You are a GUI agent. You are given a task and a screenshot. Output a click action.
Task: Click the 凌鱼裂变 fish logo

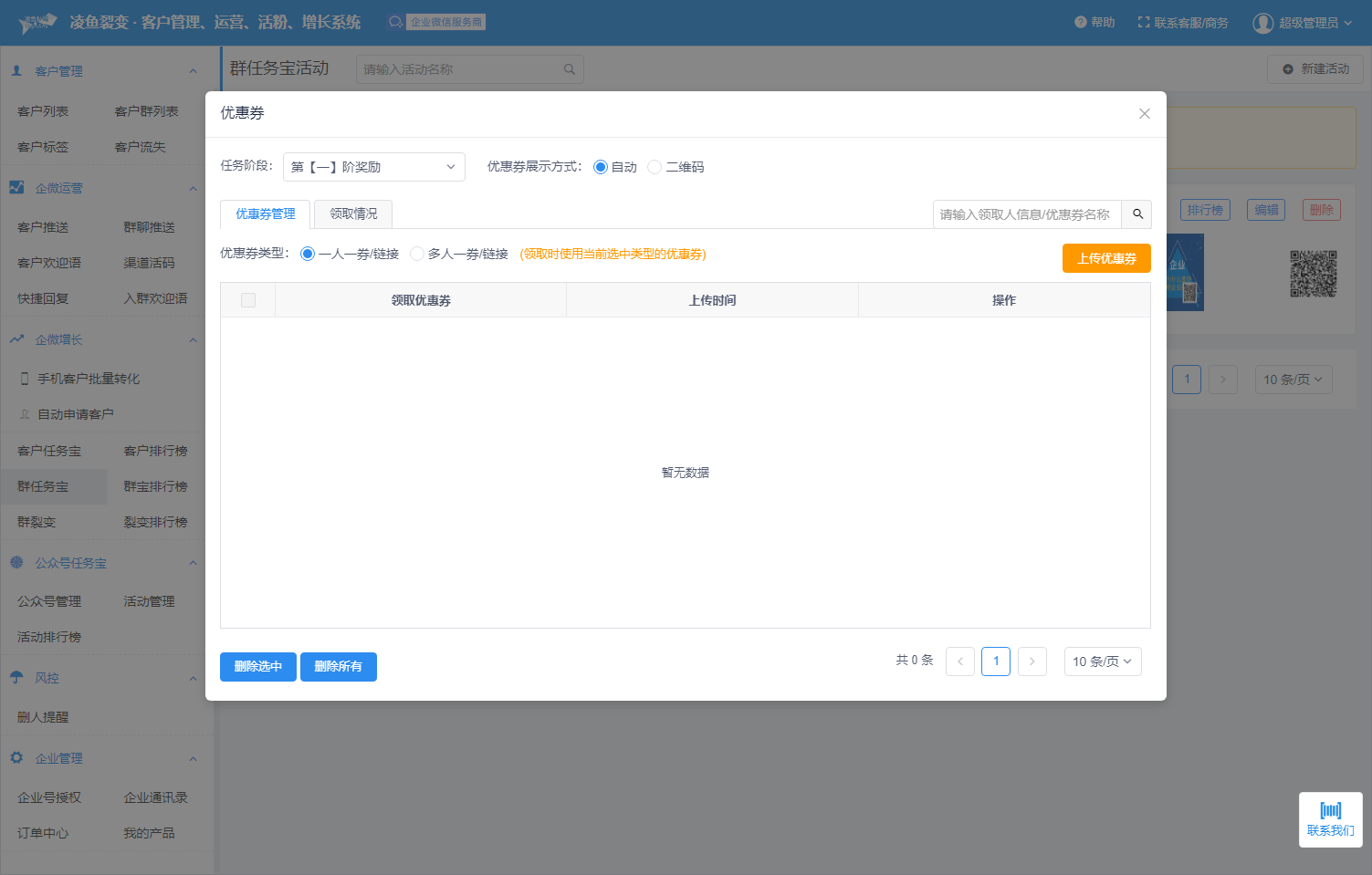37,23
